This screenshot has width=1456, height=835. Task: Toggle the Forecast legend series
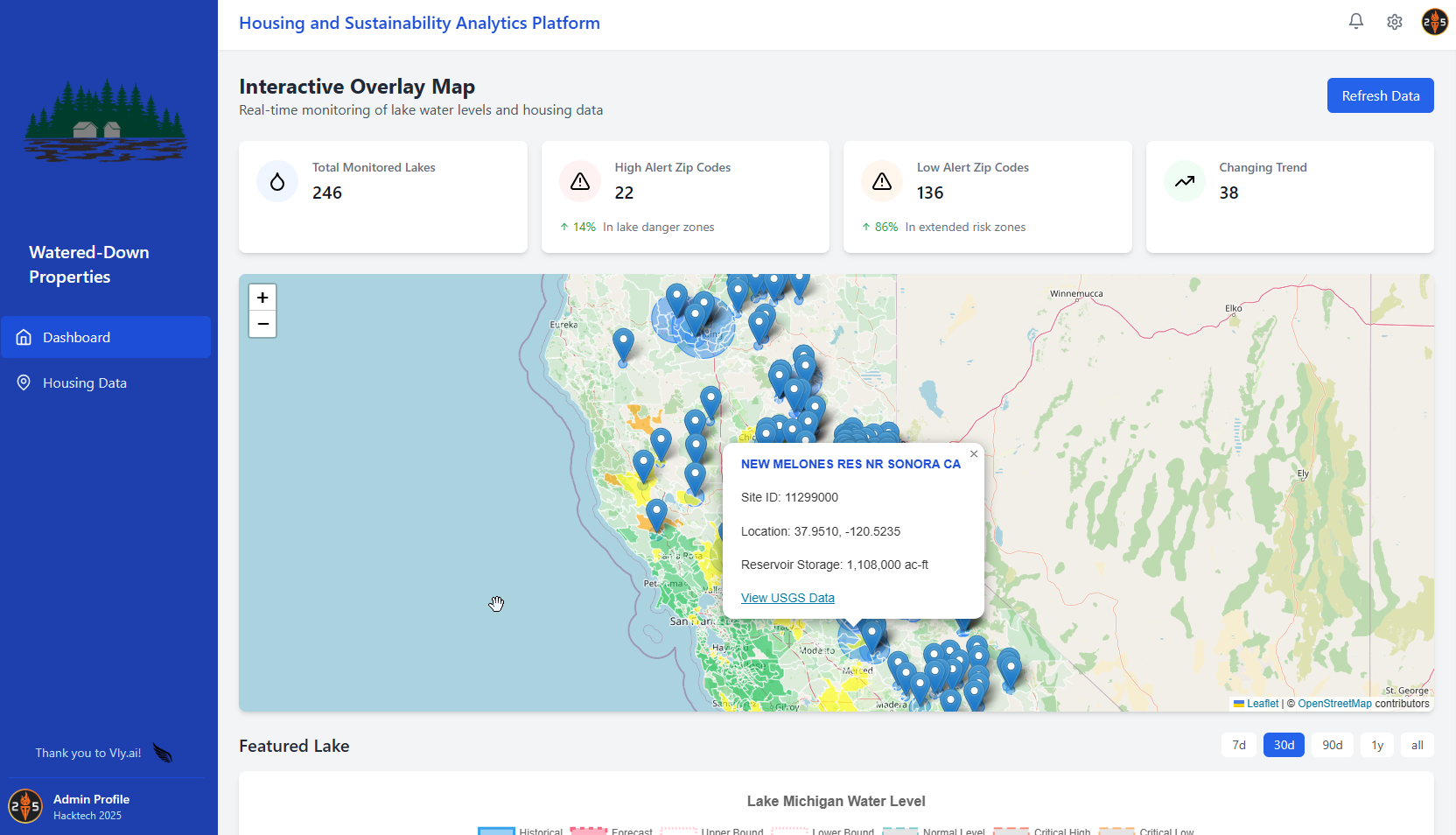tap(611, 831)
